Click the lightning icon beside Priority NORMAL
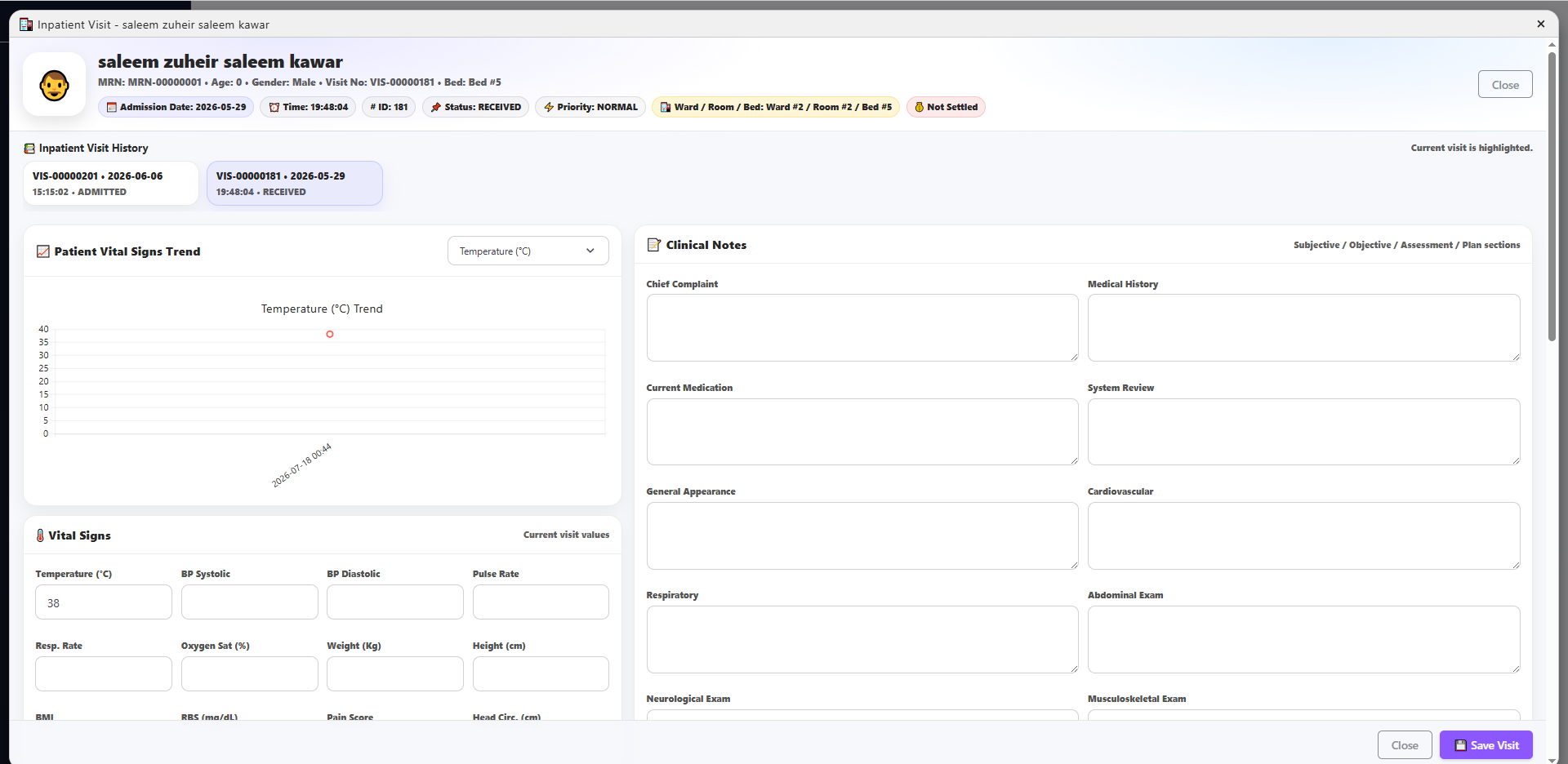Viewport: 1568px width, 764px height. (549, 107)
